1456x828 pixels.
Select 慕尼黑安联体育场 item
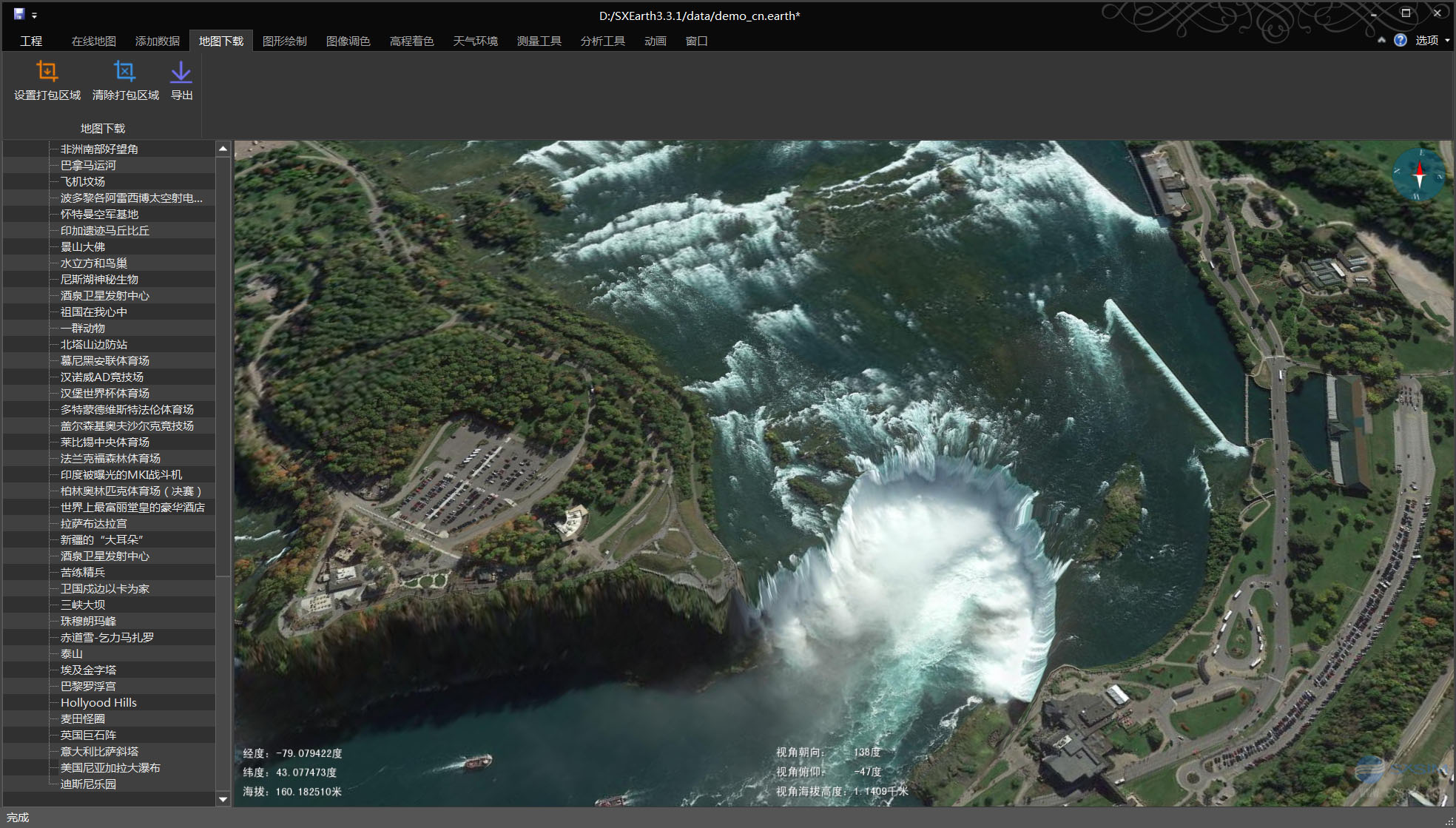105,360
